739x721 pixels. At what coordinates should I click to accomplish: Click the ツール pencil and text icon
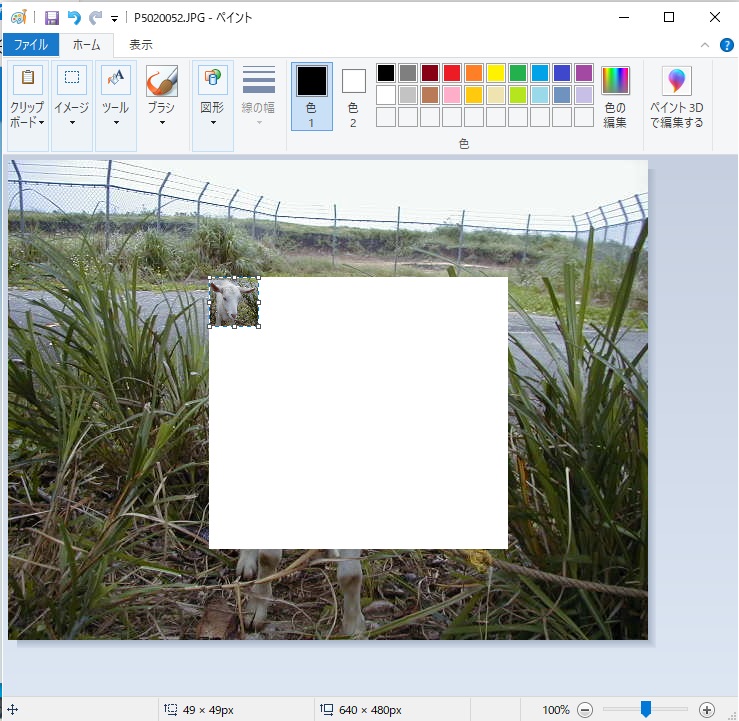pos(116,79)
